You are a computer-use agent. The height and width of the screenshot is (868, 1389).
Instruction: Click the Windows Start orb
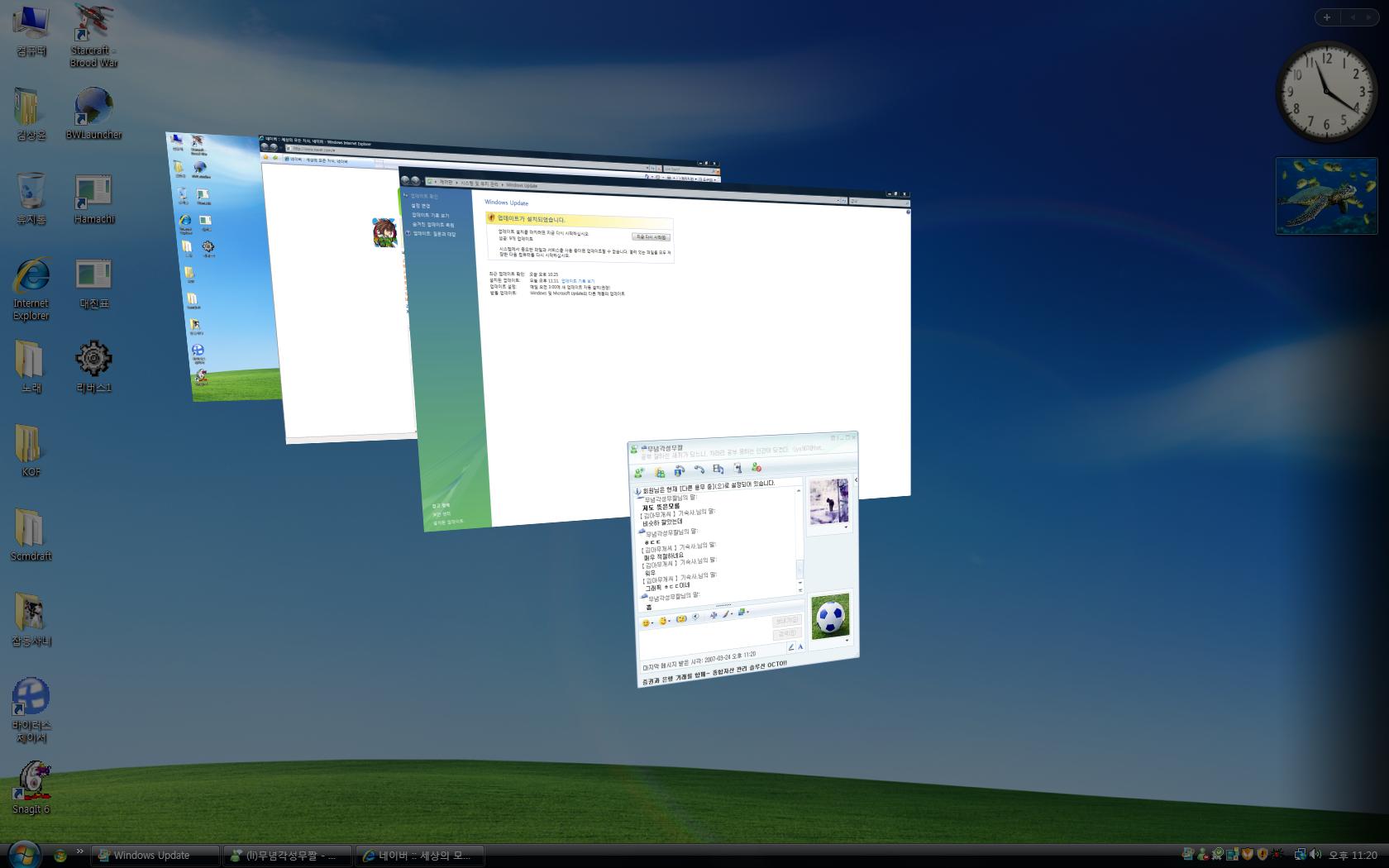(23, 854)
